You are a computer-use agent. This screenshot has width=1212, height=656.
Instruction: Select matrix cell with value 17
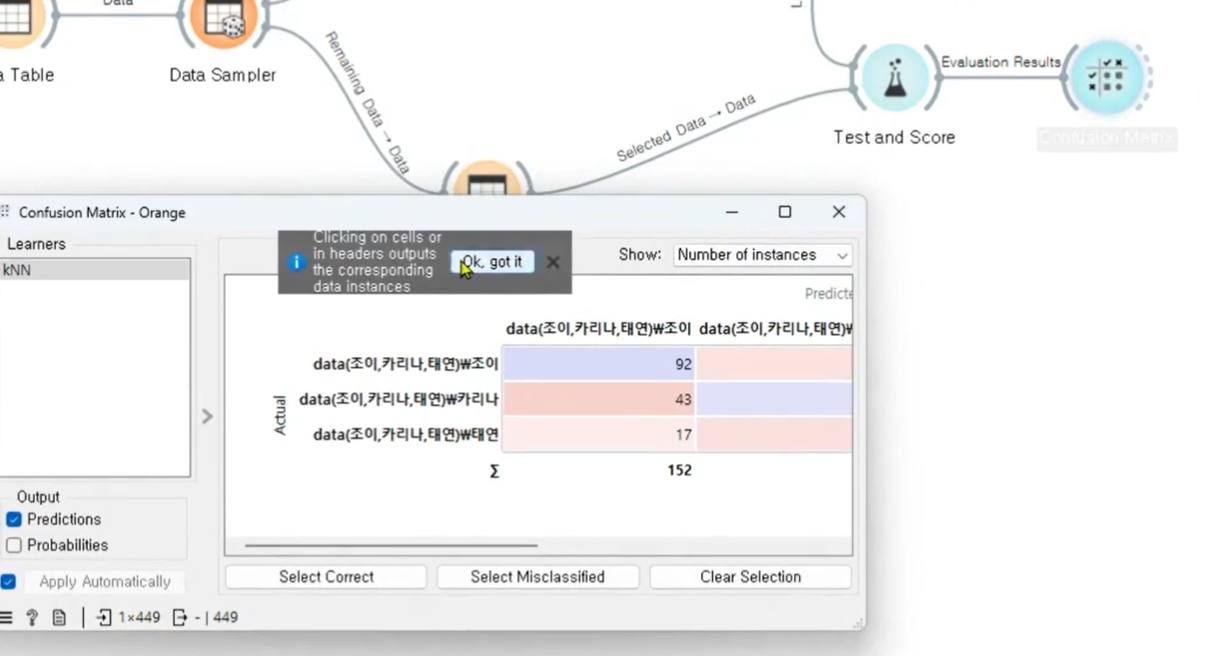(598, 434)
